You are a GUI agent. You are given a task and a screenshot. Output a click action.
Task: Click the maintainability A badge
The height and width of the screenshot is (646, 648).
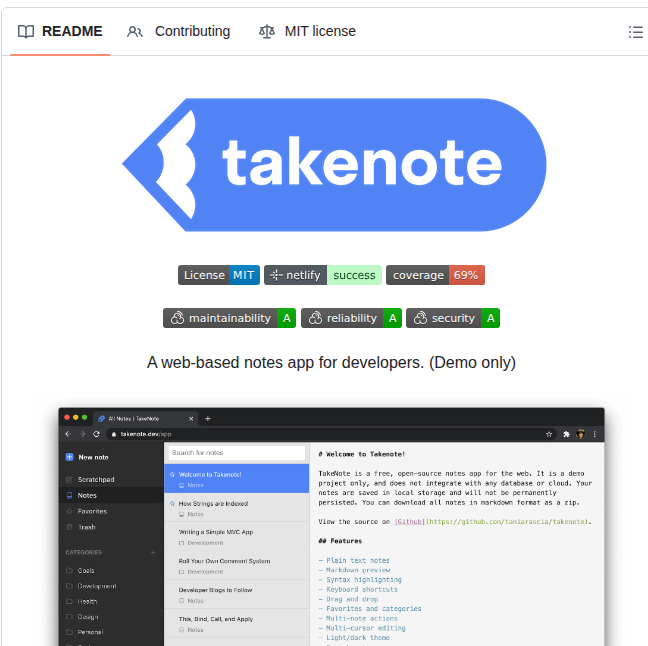point(229,318)
